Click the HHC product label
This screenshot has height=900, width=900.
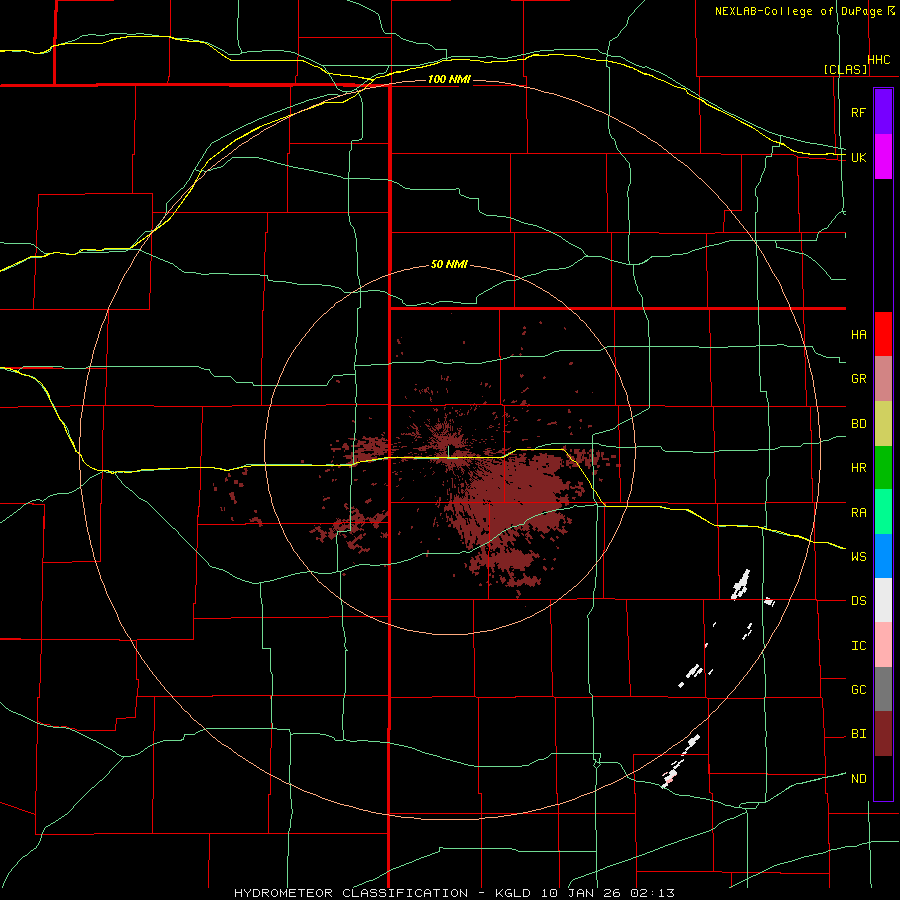(879, 60)
